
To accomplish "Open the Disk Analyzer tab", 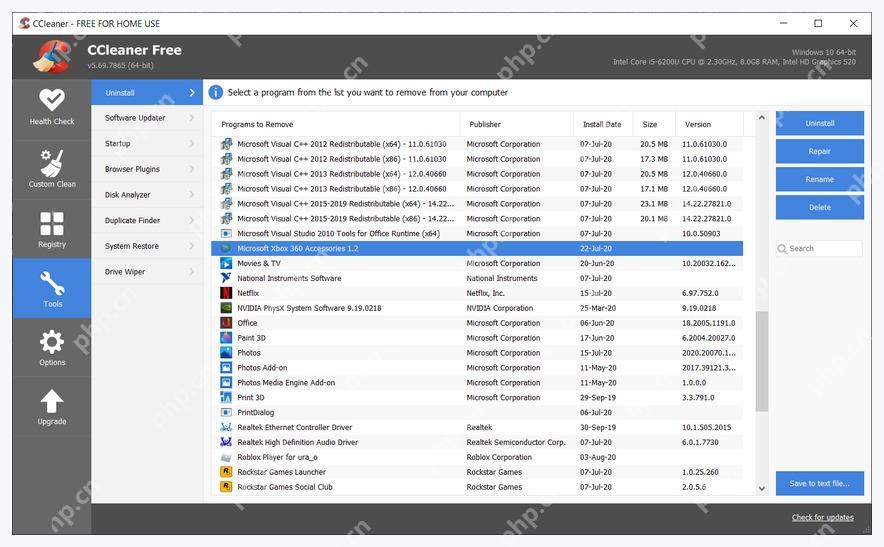I will [147, 195].
